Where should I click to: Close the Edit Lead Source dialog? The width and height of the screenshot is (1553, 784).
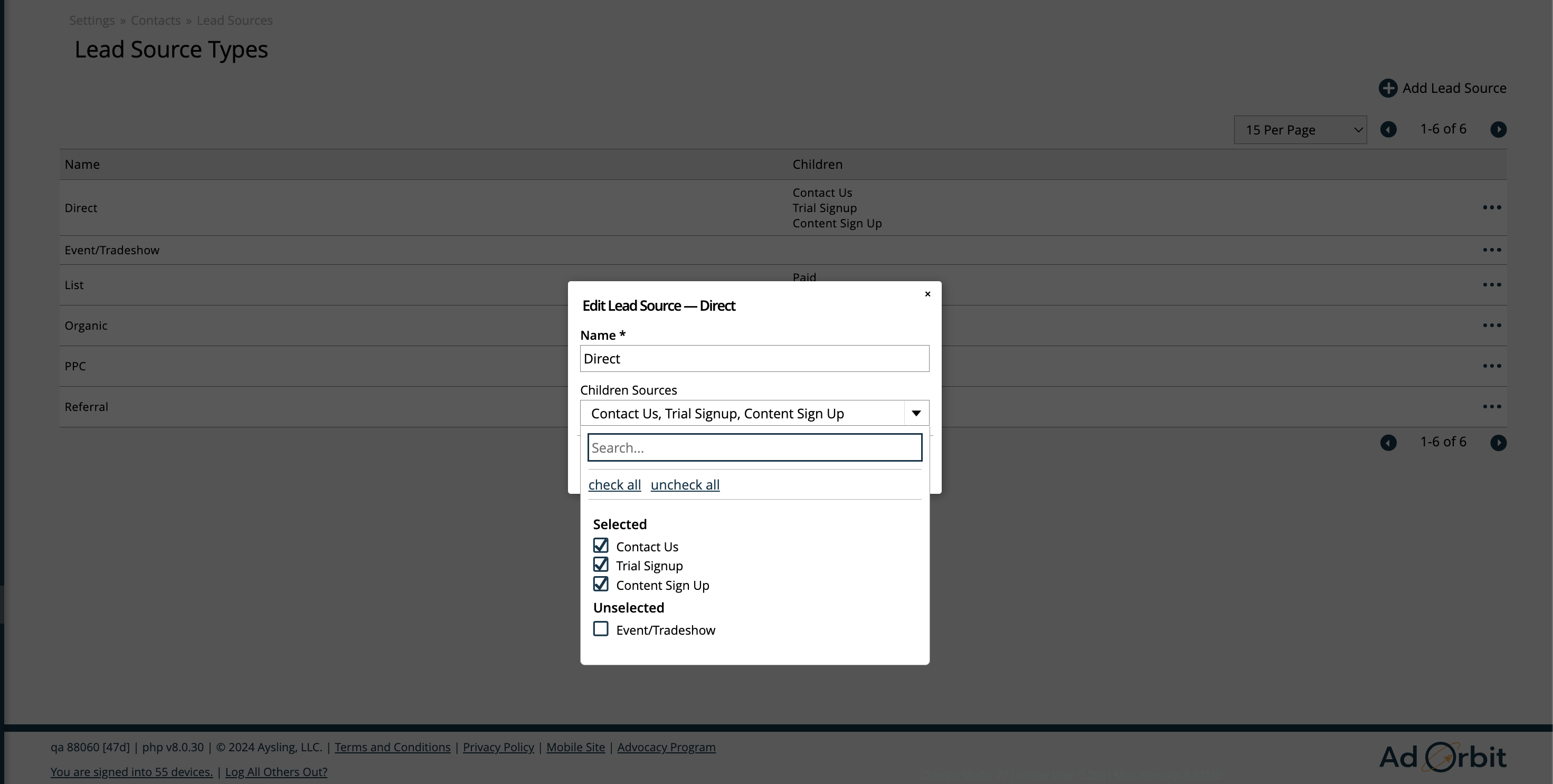927,294
